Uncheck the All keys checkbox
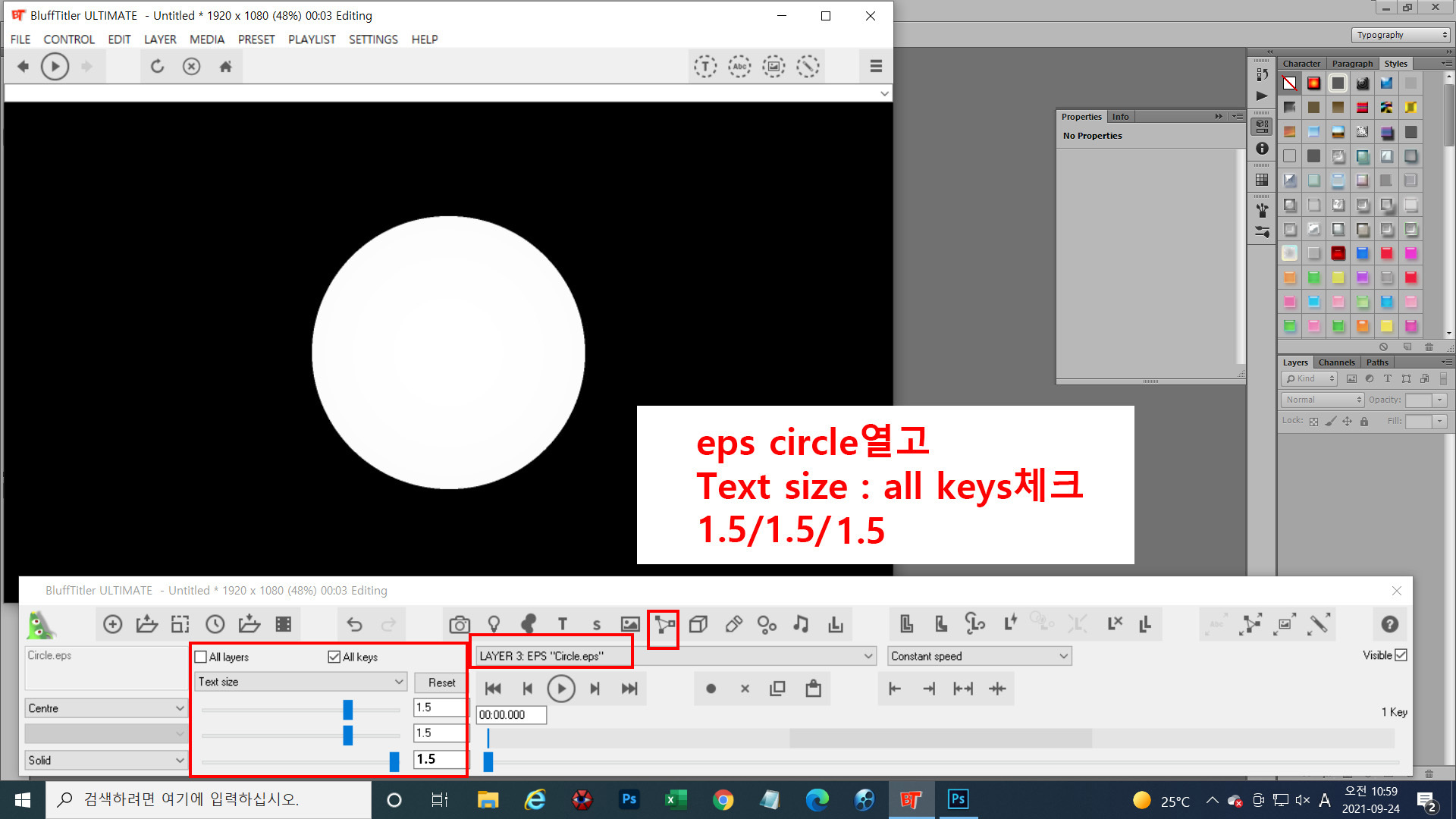The image size is (1456, 819). pyautogui.click(x=334, y=657)
